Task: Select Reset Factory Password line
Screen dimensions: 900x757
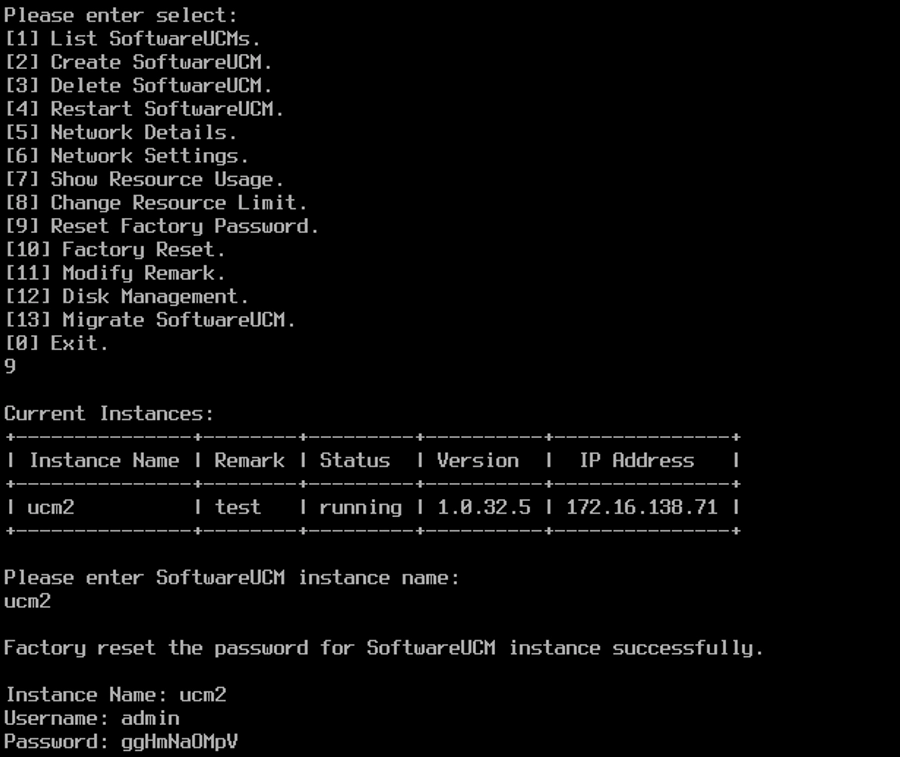Action: click(x=161, y=226)
